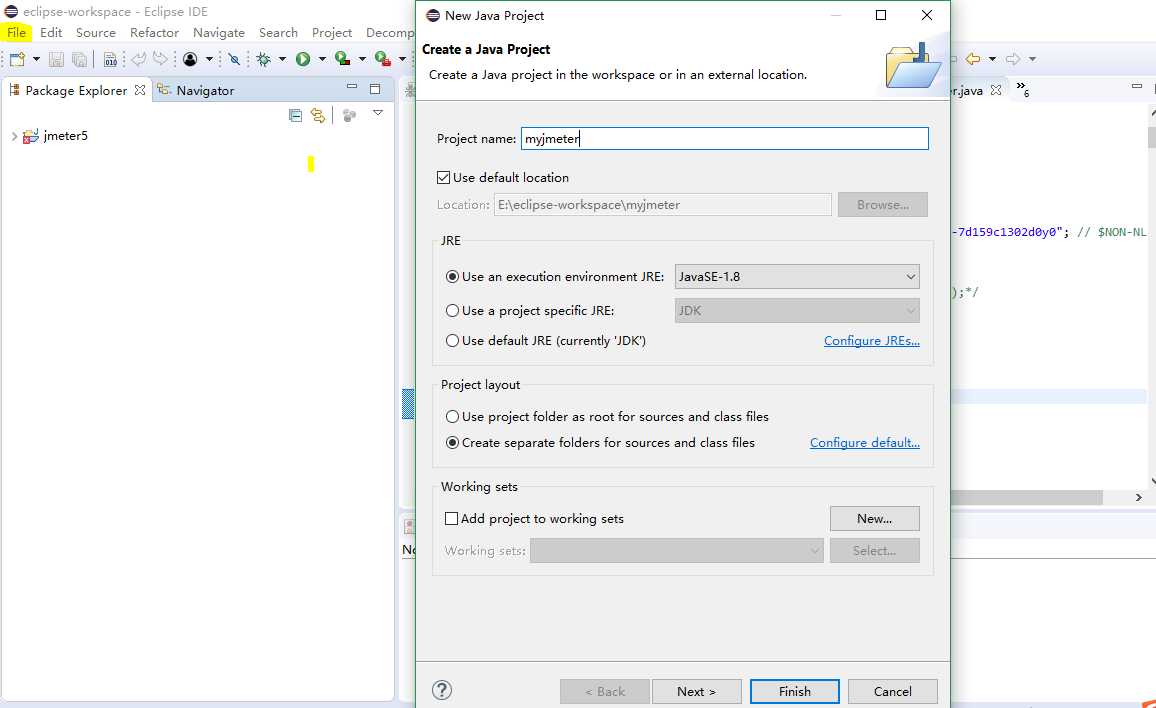
Task: Click the Back navigation yellow arrow icon
Action: (973, 58)
